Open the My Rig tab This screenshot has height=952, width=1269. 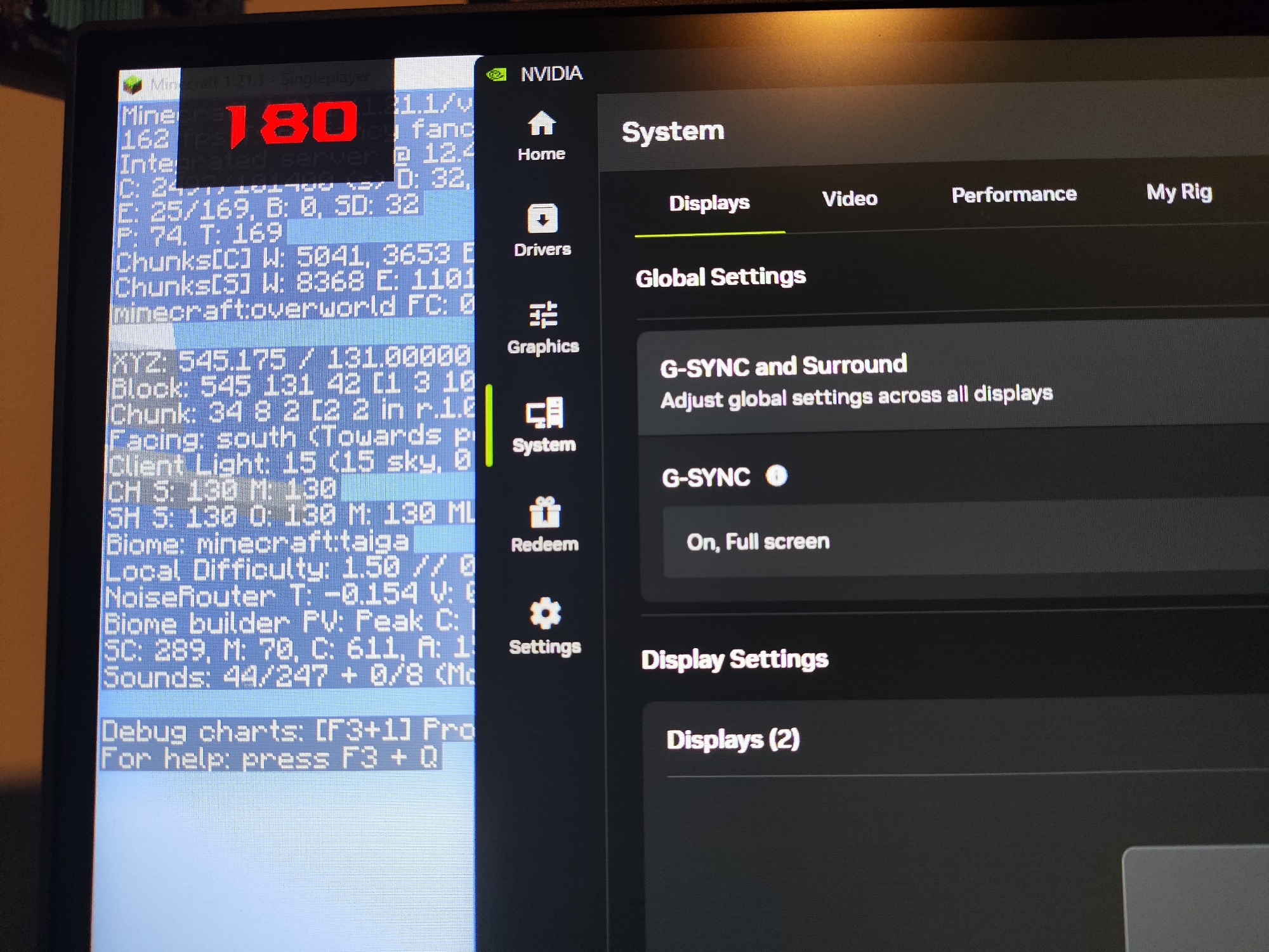pyautogui.click(x=1179, y=192)
